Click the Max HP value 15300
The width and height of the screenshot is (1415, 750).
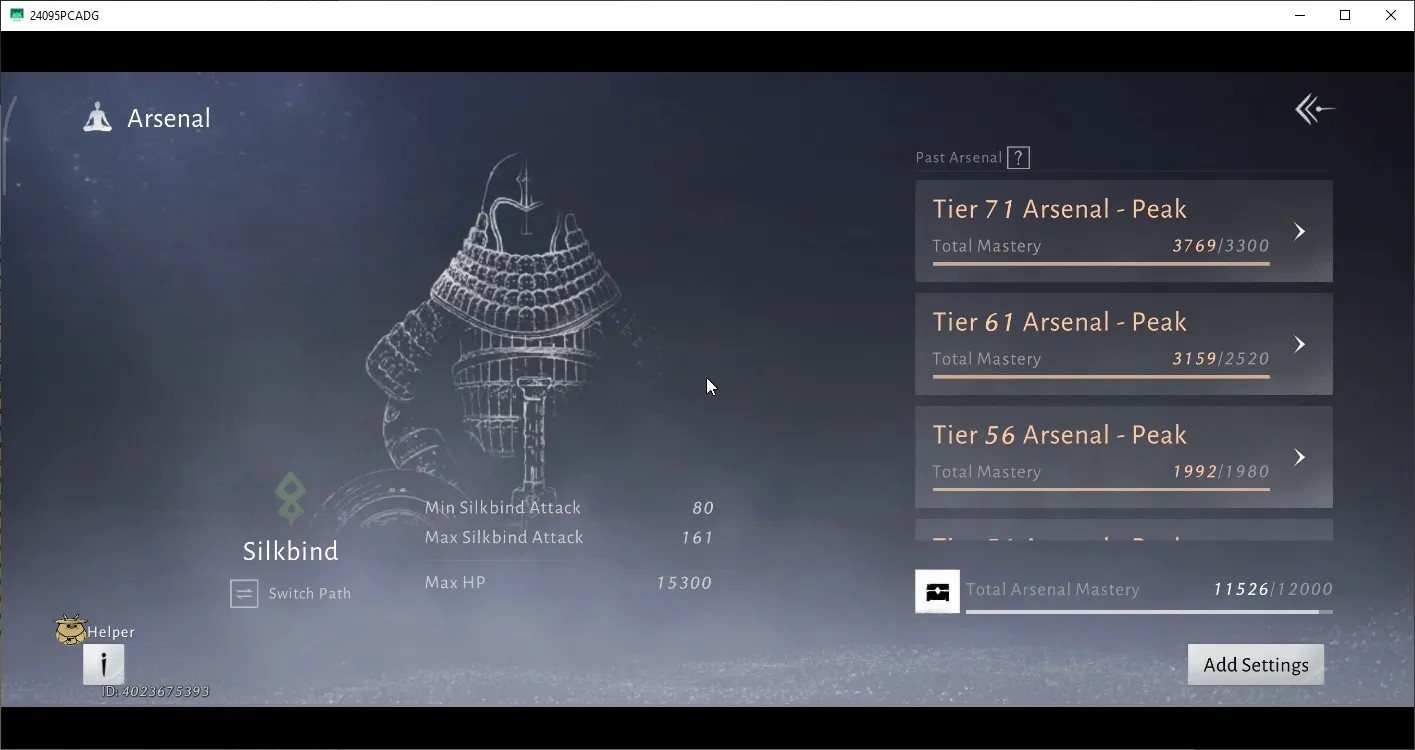[684, 583]
